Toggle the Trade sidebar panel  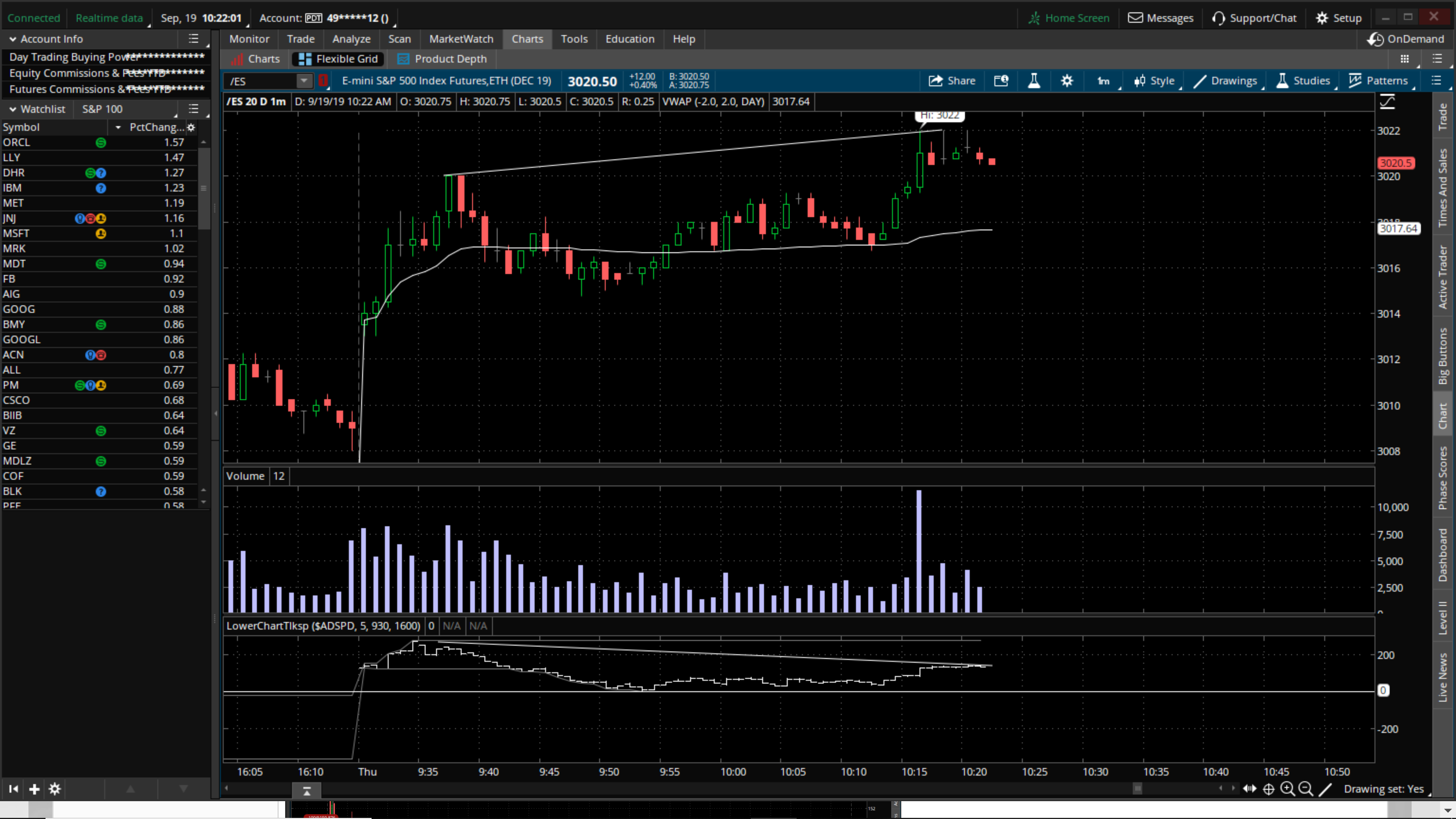(x=1443, y=116)
